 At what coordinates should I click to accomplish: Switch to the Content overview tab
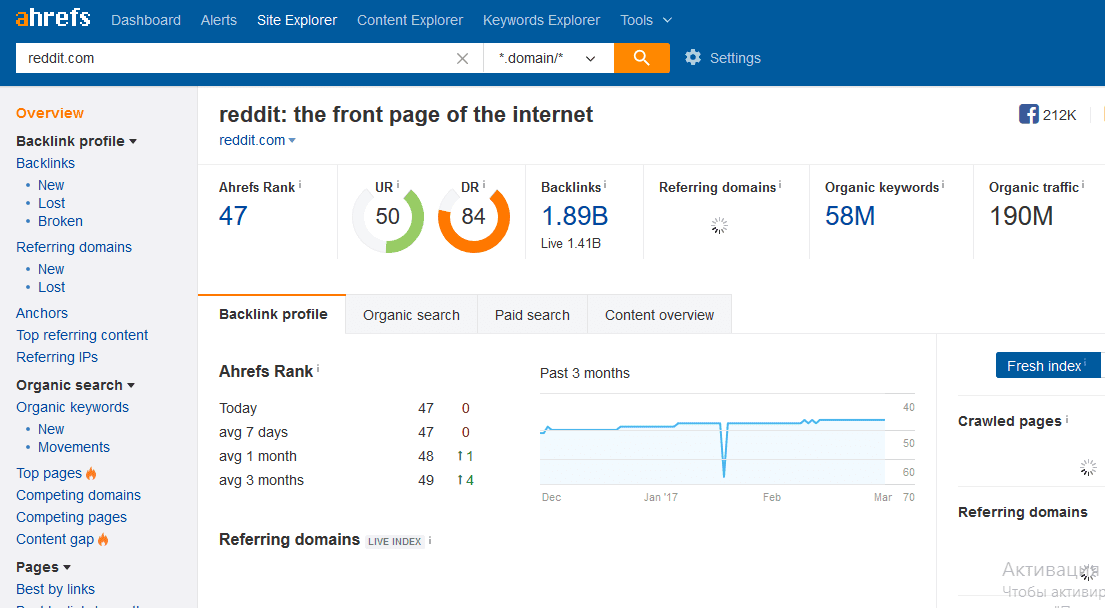point(660,315)
